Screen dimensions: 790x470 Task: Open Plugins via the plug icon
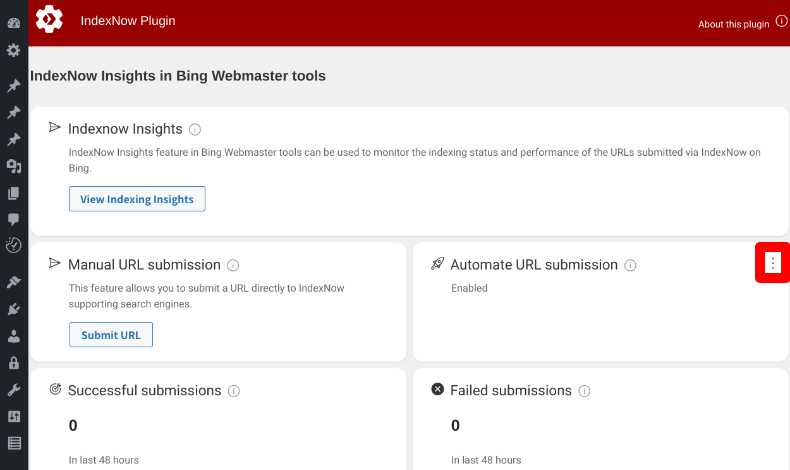click(x=14, y=309)
